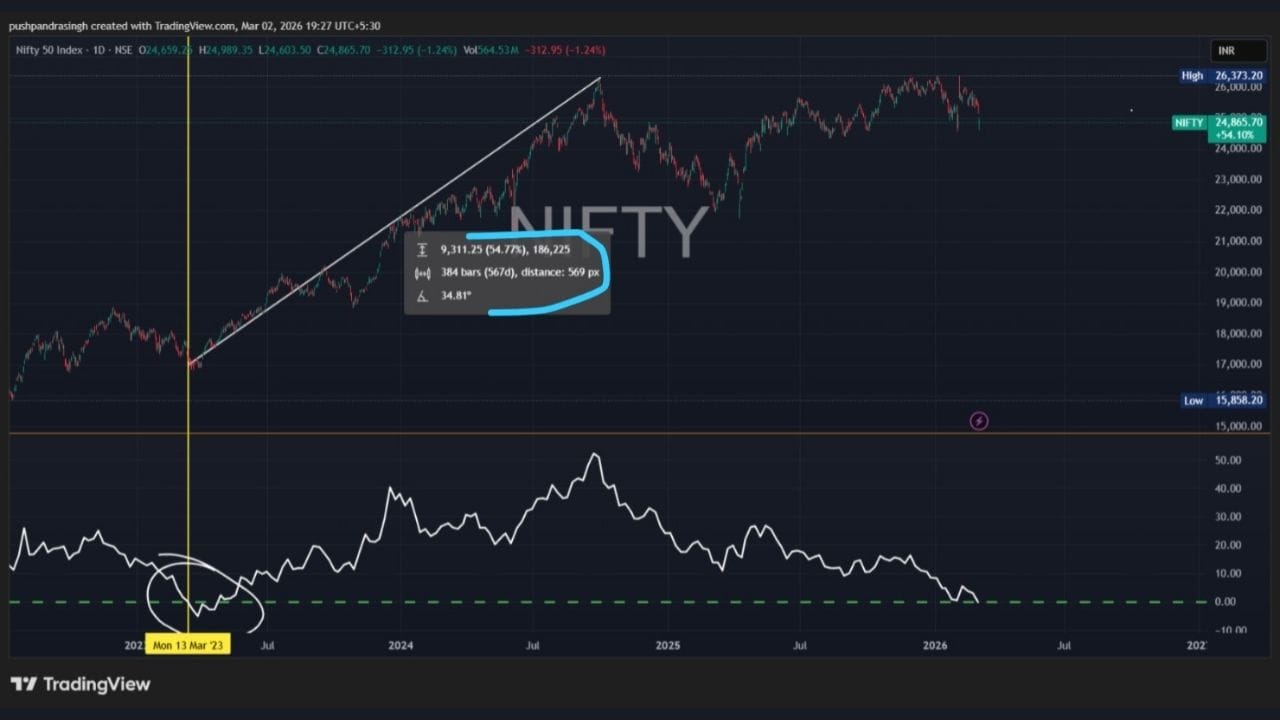Click the price range icon in measurement tooltip
The height and width of the screenshot is (720, 1280).
pos(422,249)
